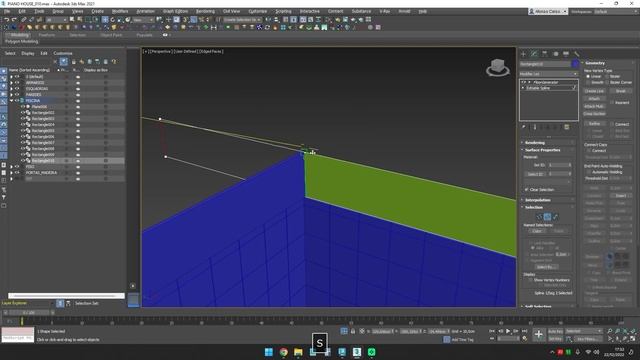Viewport: 640px width, 360px height.
Task: Open the File menu
Action: point(7,11)
